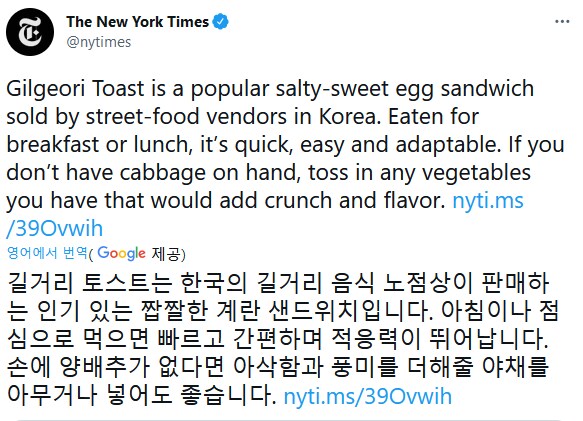The height and width of the screenshot is (421, 583).
Task: Open nyti.ms/39Ovwih link in Korean translation
Action: [368, 396]
